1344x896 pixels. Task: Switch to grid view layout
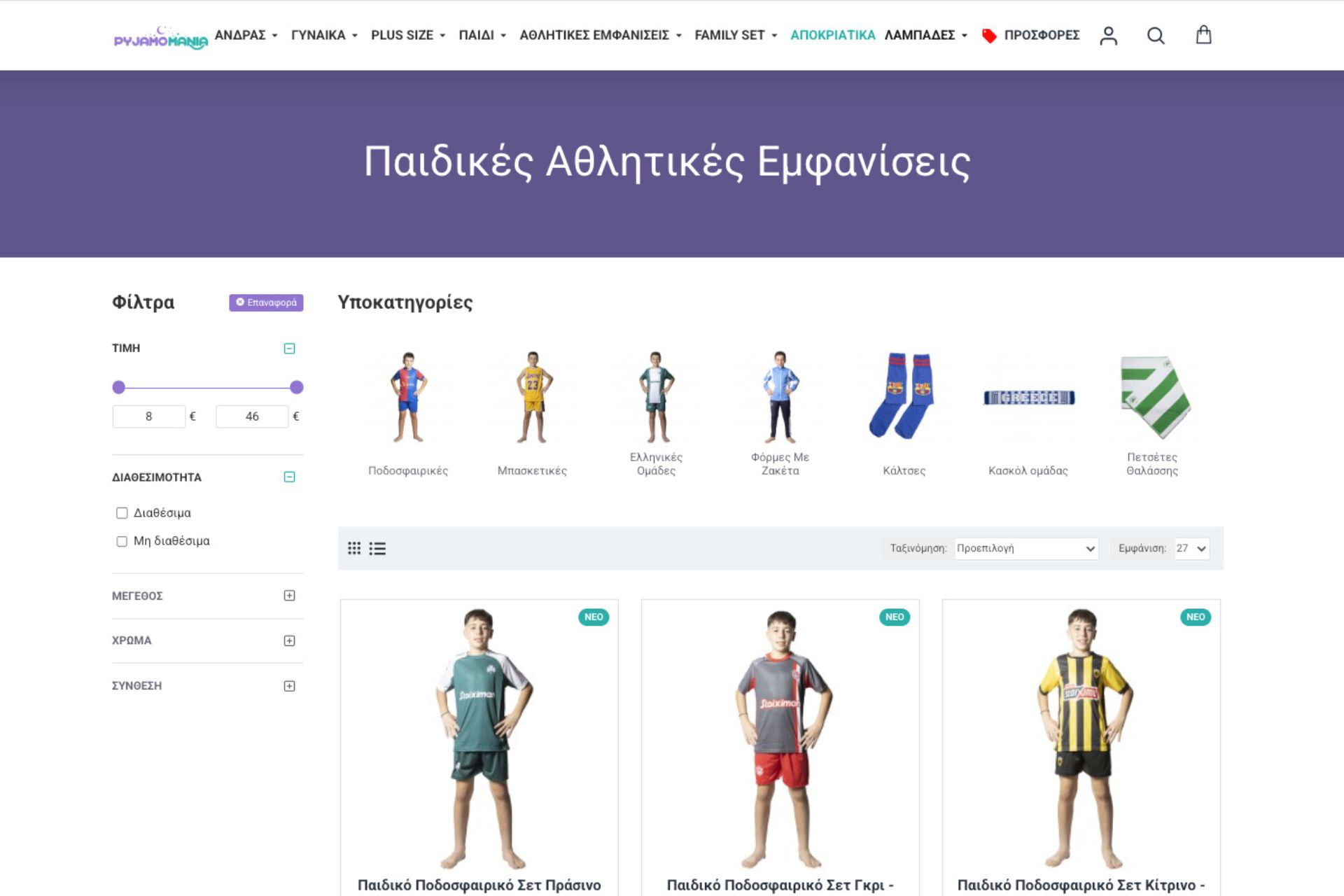354,548
